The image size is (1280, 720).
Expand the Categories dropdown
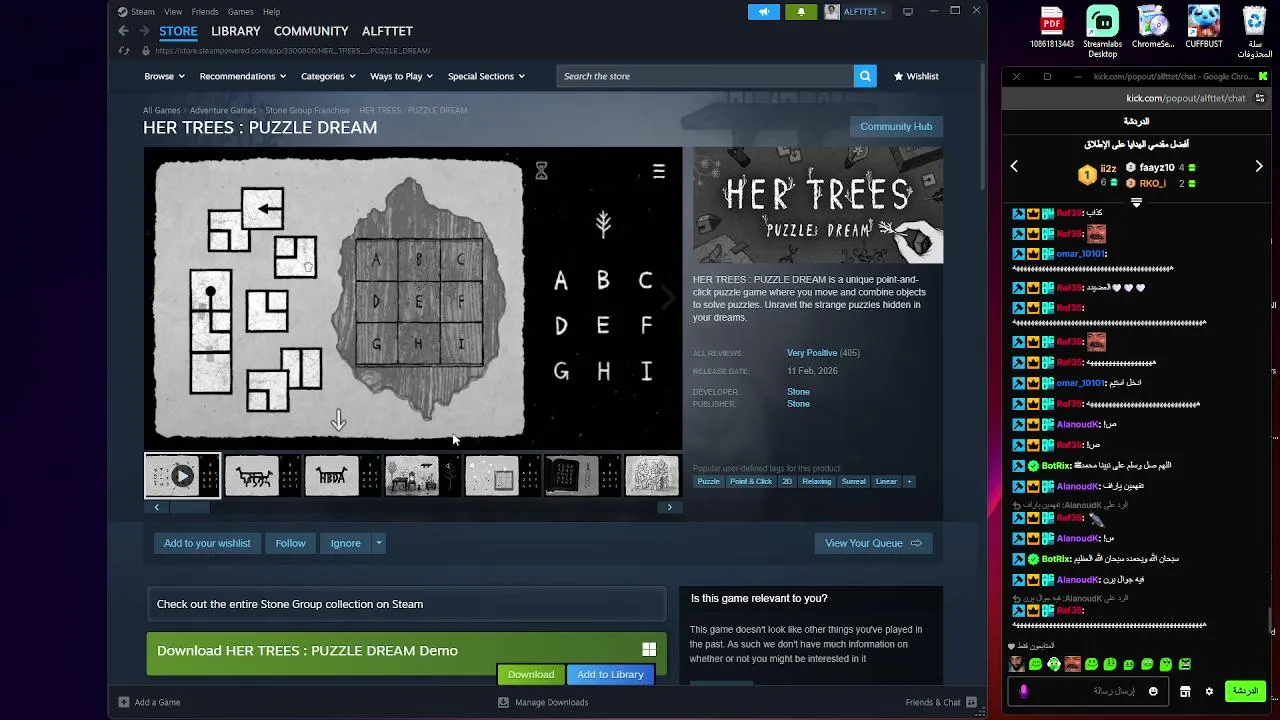coord(328,76)
